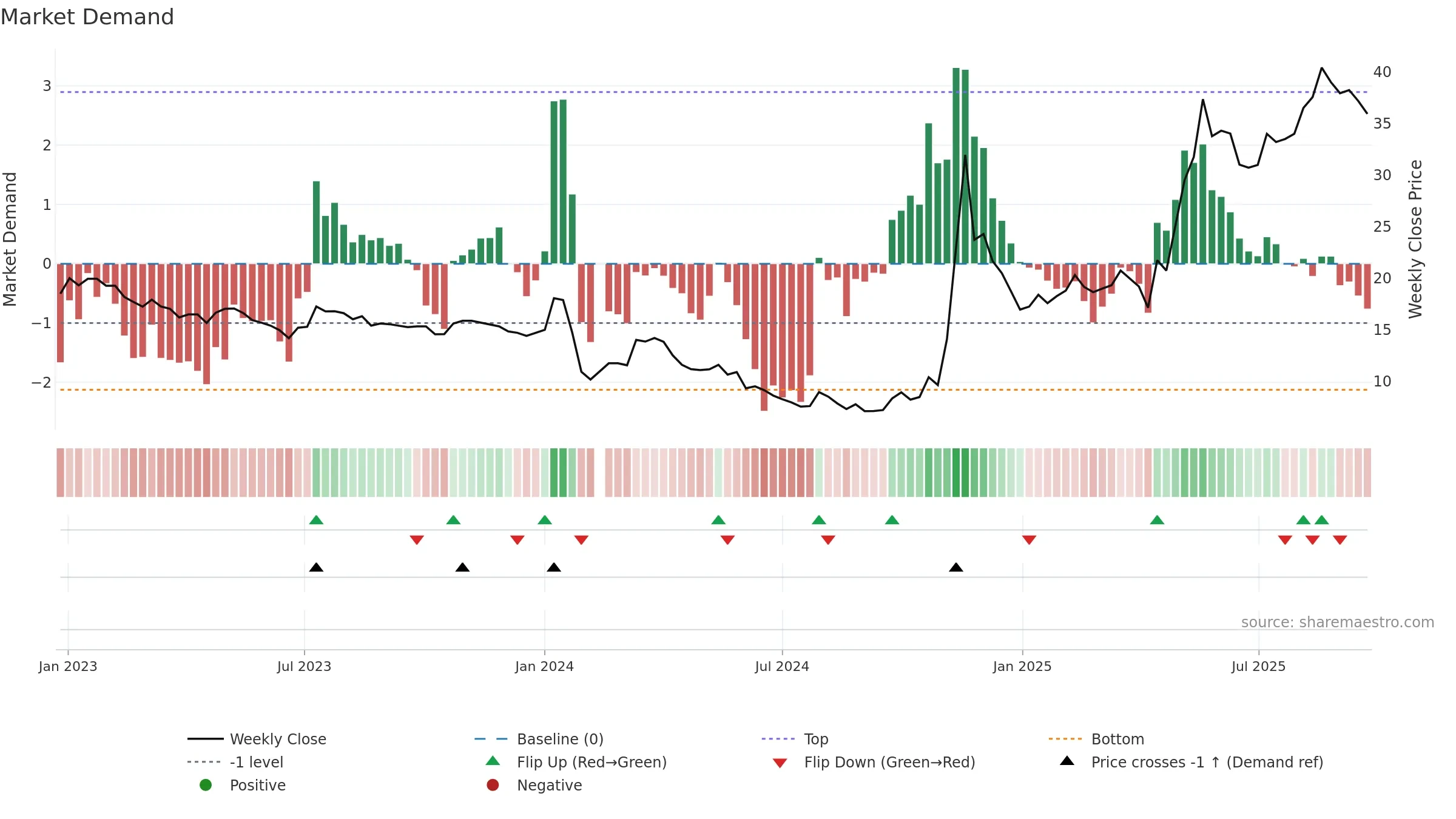Image resolution: width=1456 pixels, height=819 pixels.
Task: Click the 'Jul 2023' x-axis label
Action: 305,666
